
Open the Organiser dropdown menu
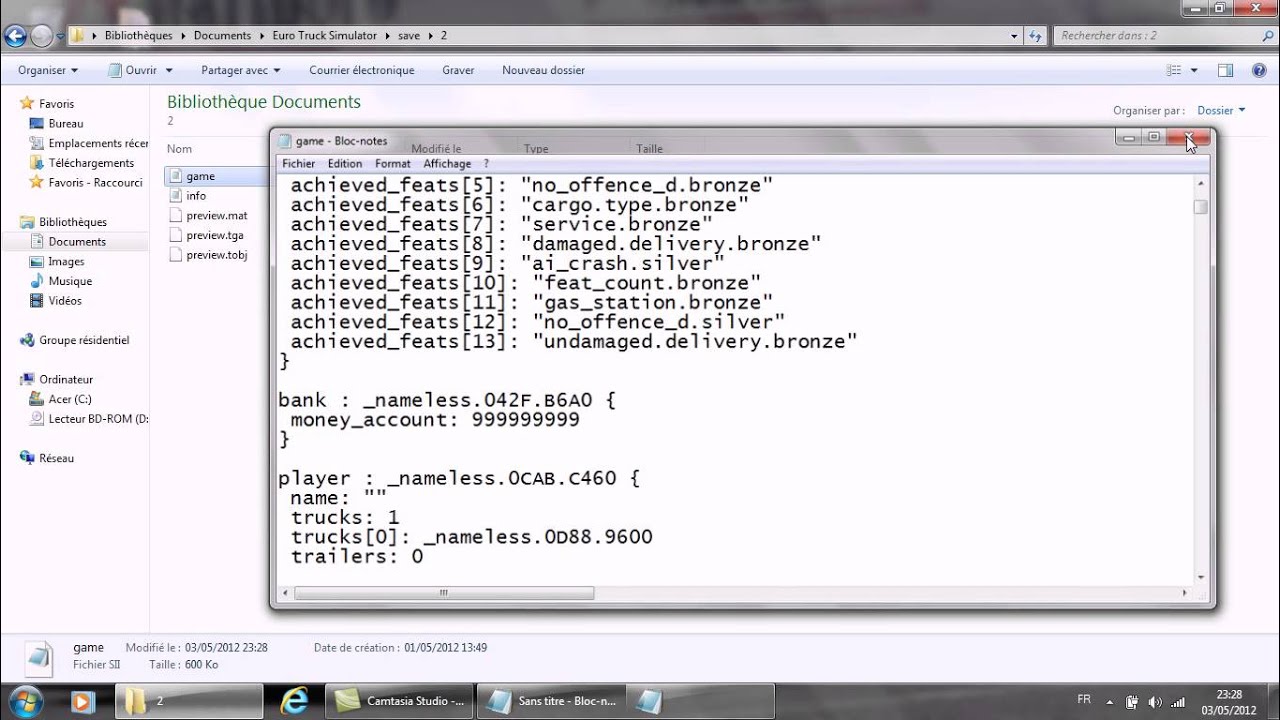tap(48, 70)
